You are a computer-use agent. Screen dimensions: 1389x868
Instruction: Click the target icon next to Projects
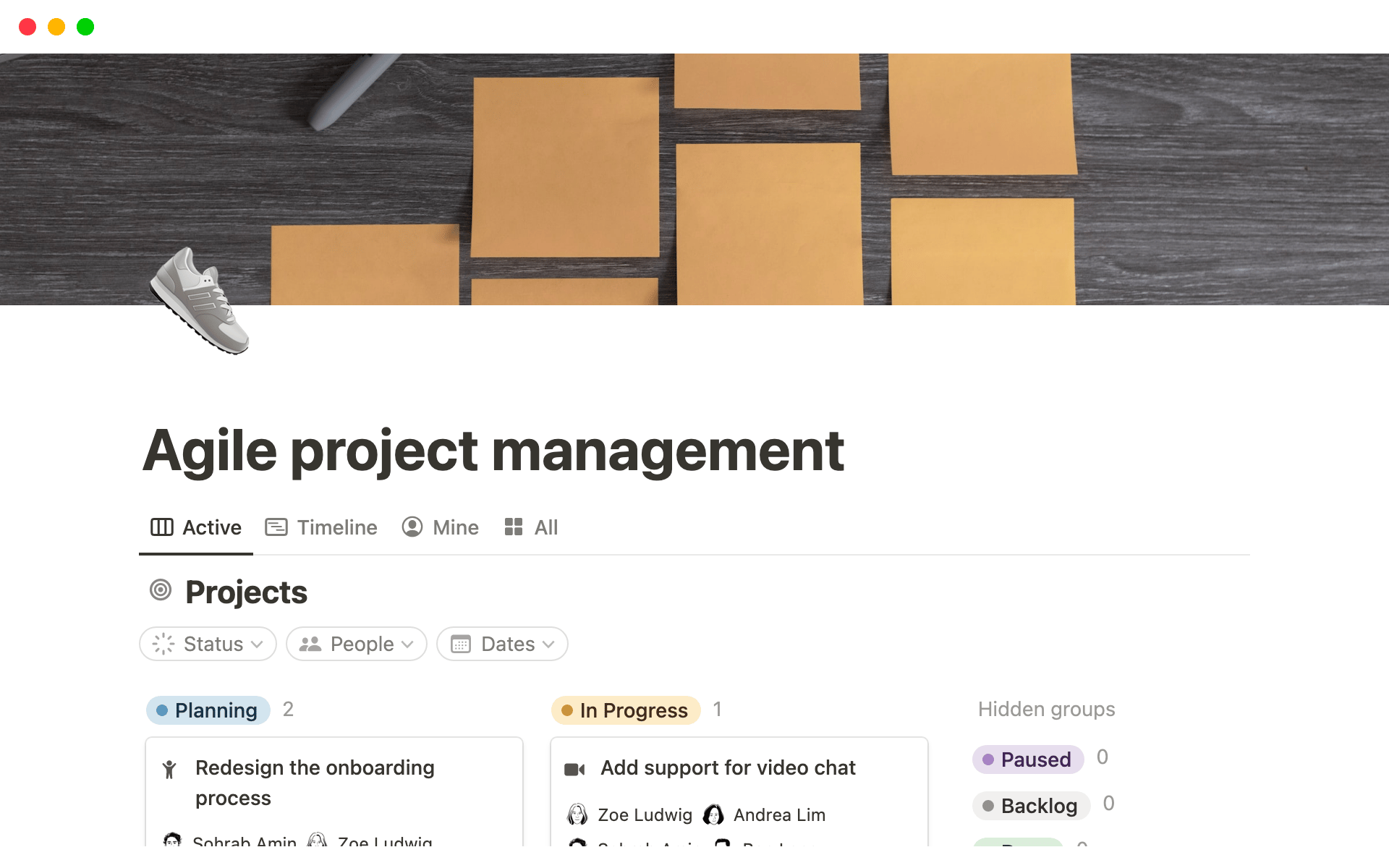point(161,591)
